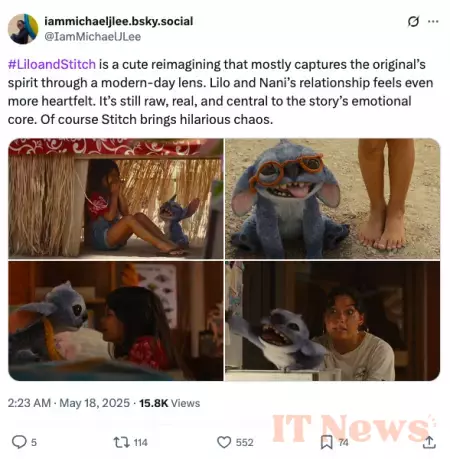Click the 552 likes count
Screen dimensions: 450x459
pos(245,442)
